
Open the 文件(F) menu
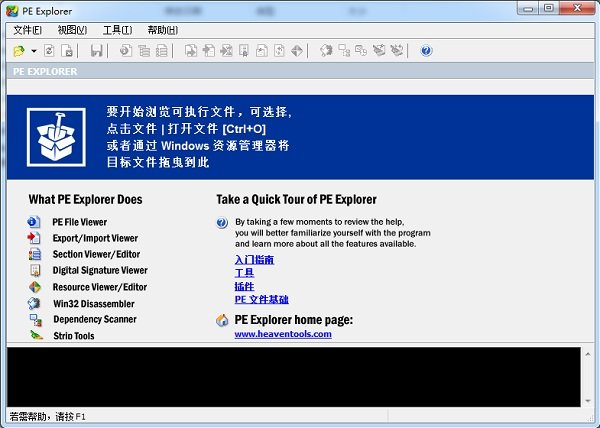27,30
